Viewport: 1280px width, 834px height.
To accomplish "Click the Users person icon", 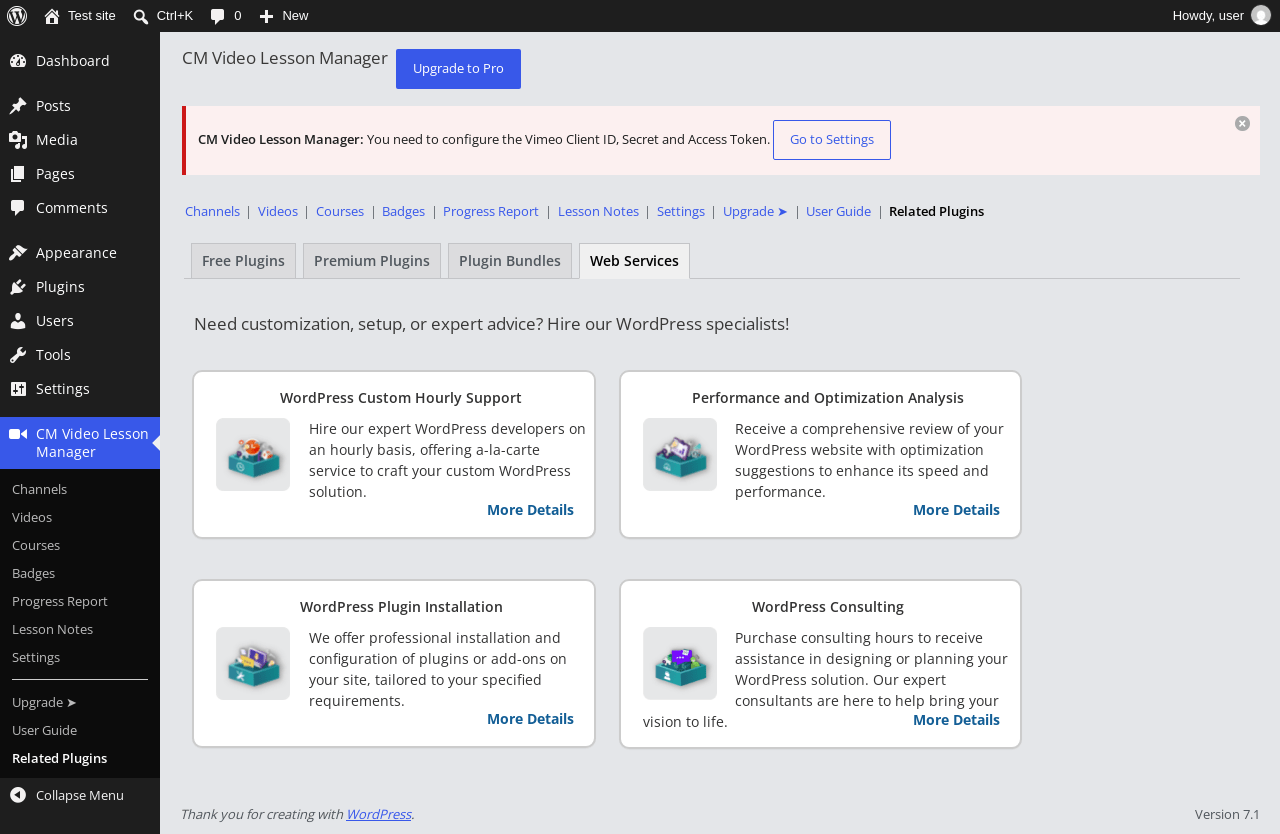I will click(18, 321).
